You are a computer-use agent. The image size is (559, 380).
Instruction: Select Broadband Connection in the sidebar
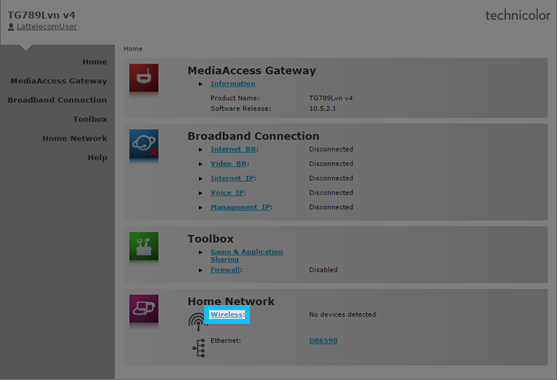57,100
